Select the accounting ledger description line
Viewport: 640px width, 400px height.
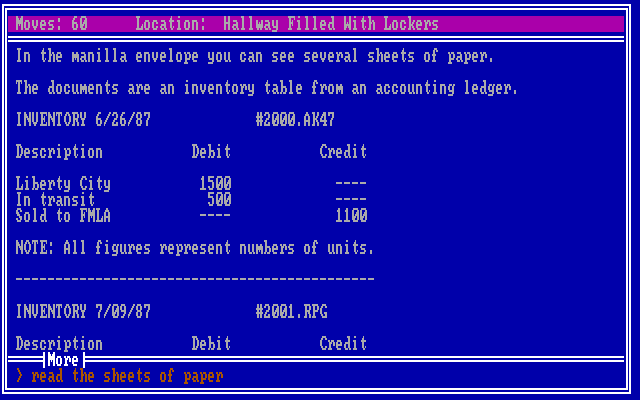[267, 88]
